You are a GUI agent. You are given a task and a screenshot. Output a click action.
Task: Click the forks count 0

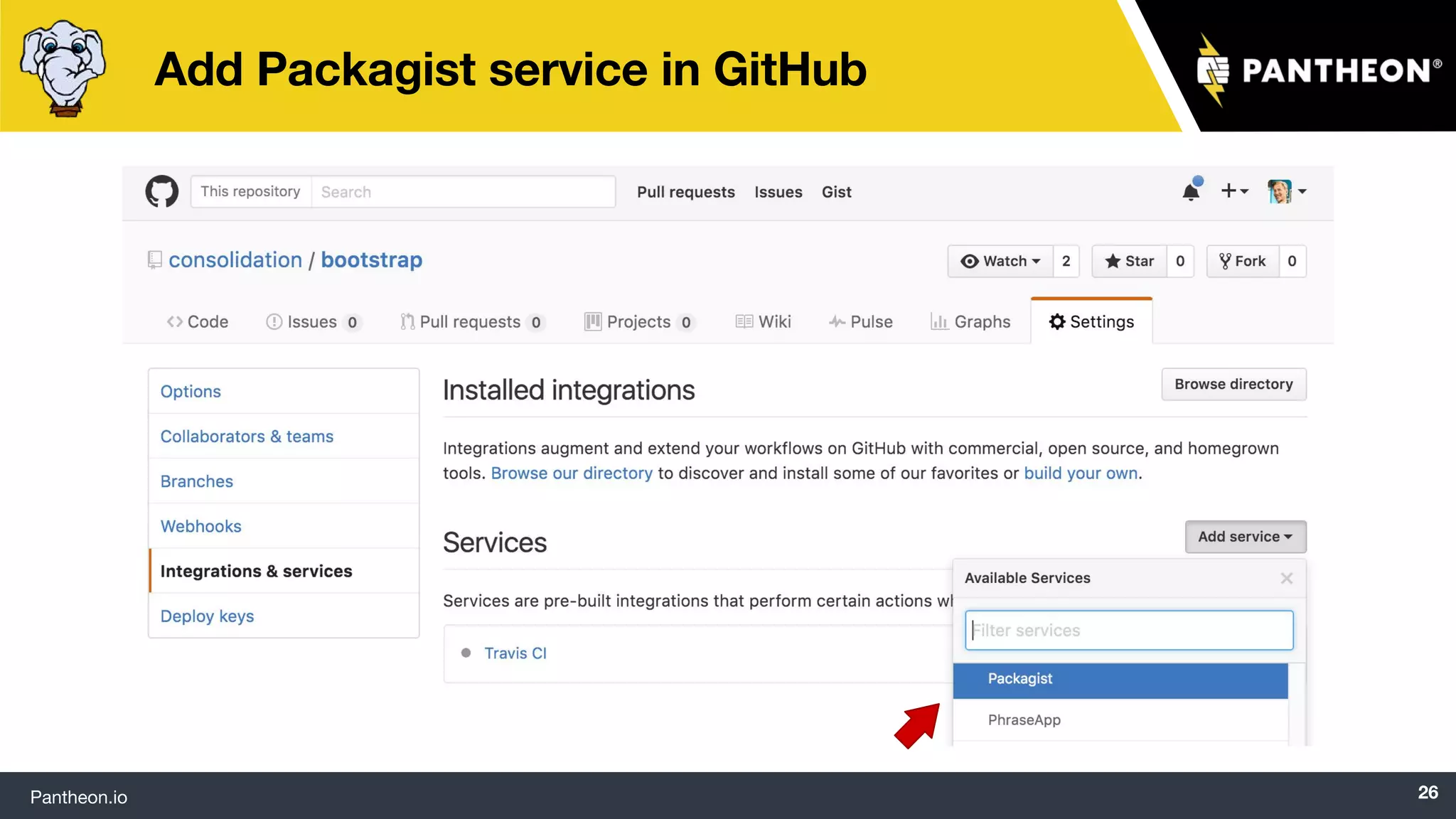click(x=1292, y=261)
